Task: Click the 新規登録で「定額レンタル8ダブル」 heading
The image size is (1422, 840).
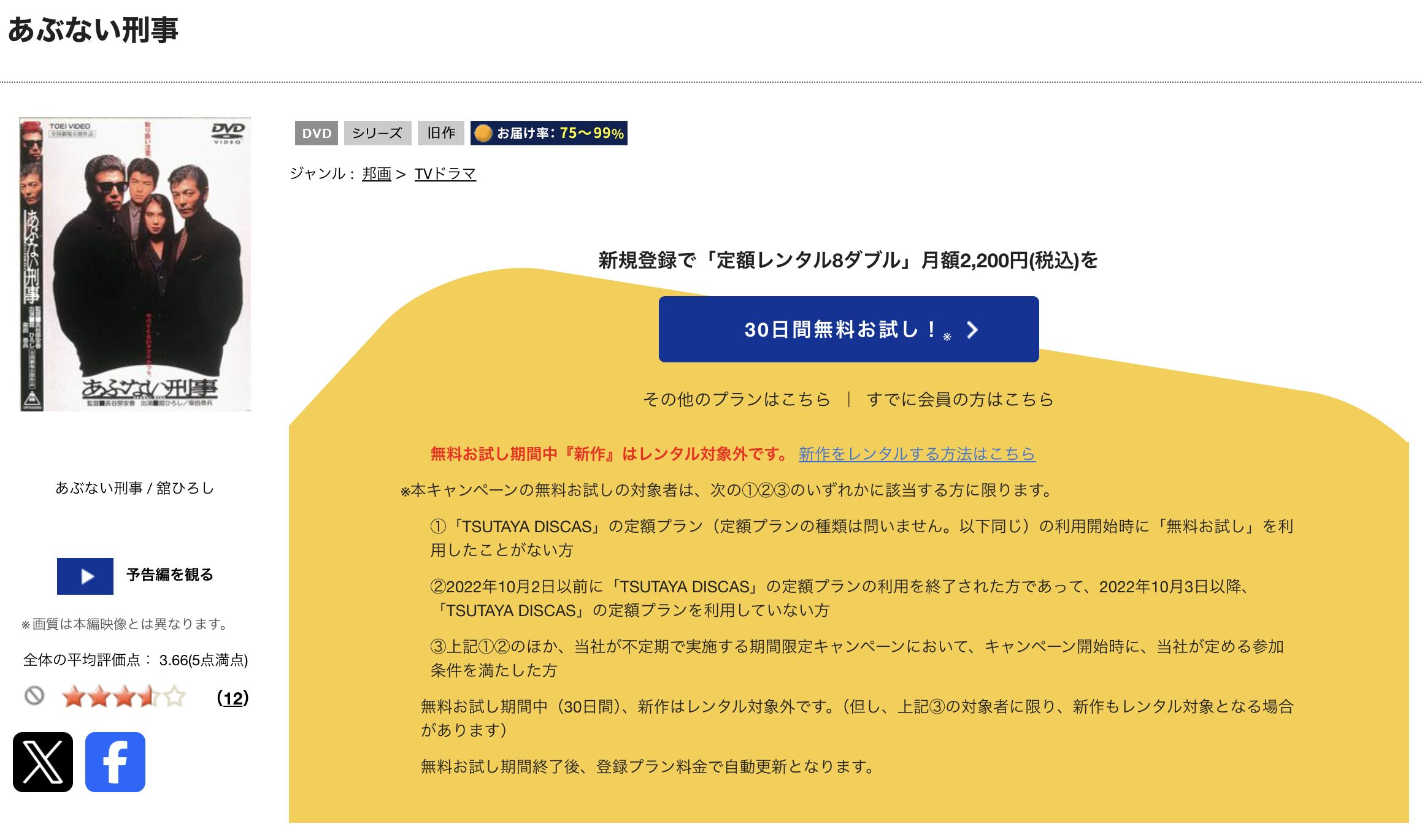Action: coord(848,260)
